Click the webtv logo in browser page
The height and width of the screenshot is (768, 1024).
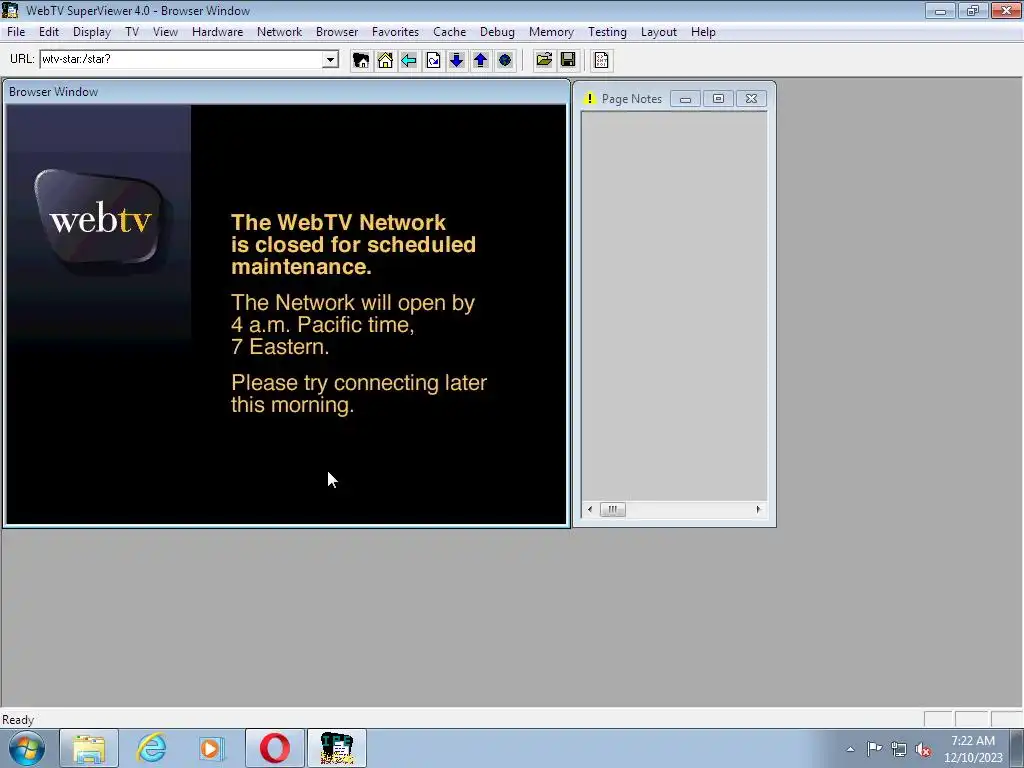pyautogui.click(x=100, y=219)
